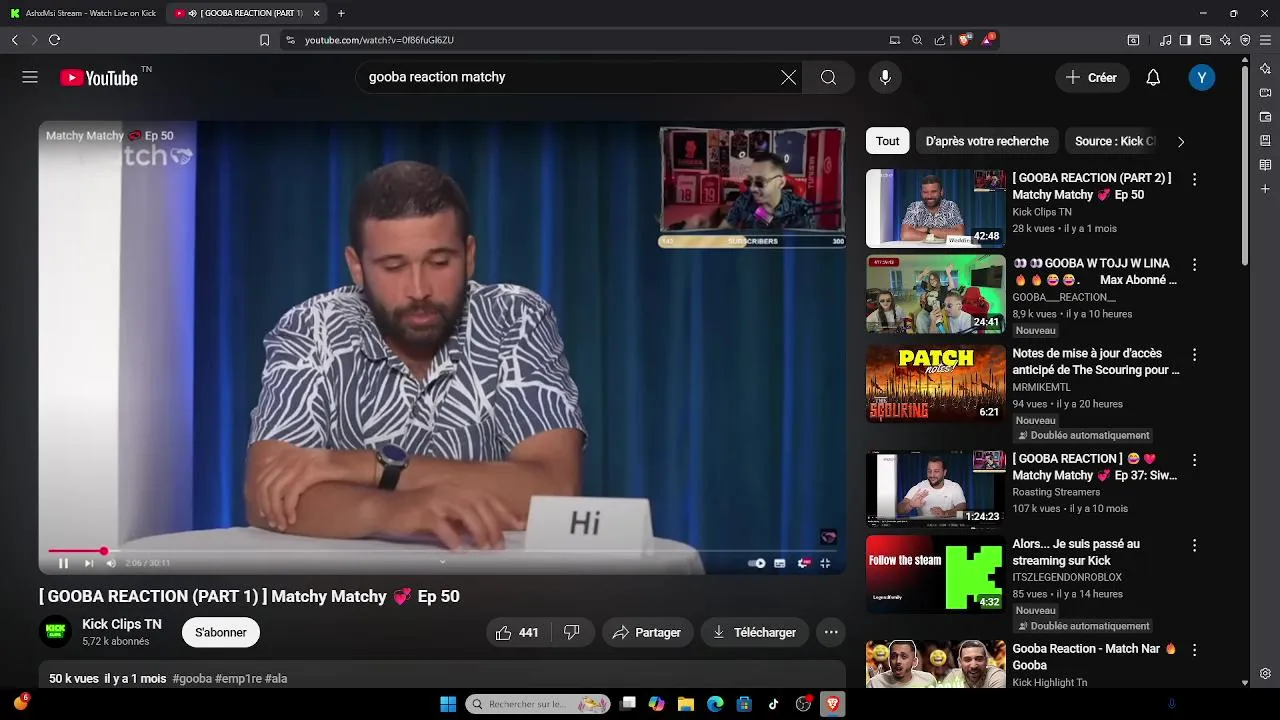Open the Matchy Matchy Ep 37 video title
Image resolution: width=1280 pixels, height=720 pixels.
1094,467
